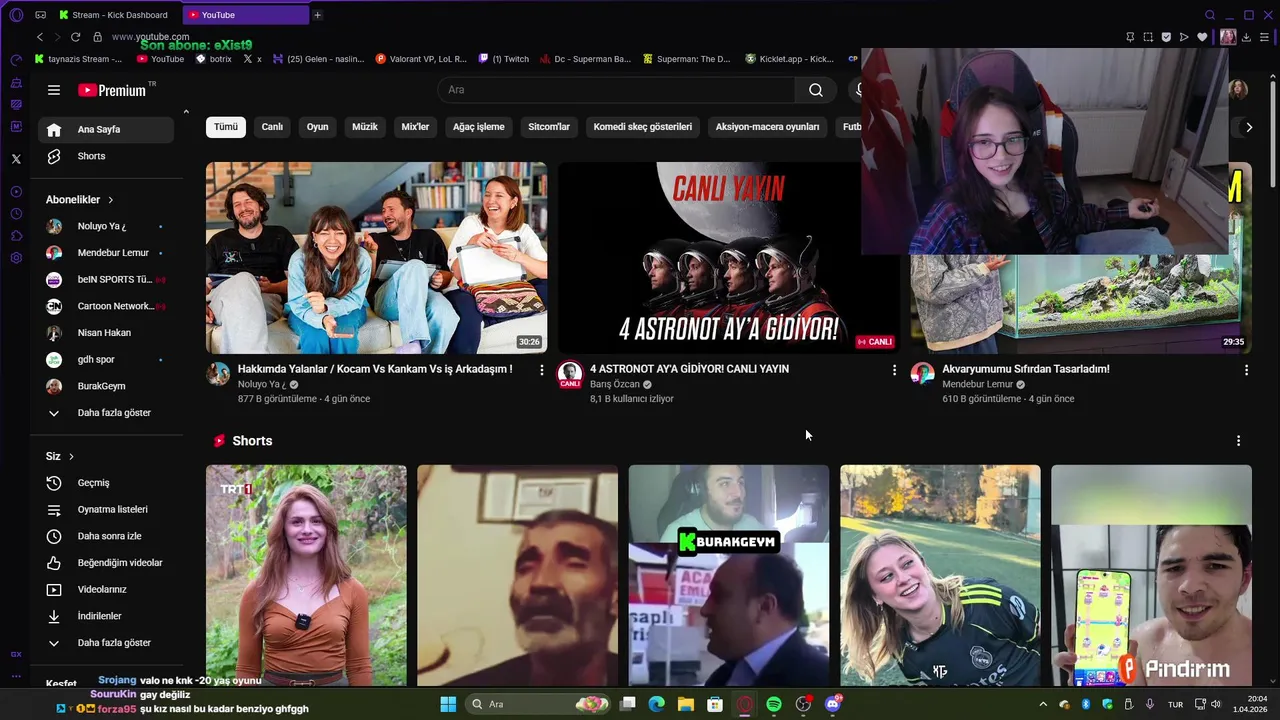1280x720 pixels.
Task: Select the Tümü filter chip
Action: pyautogui.click(x=226, y=127)
